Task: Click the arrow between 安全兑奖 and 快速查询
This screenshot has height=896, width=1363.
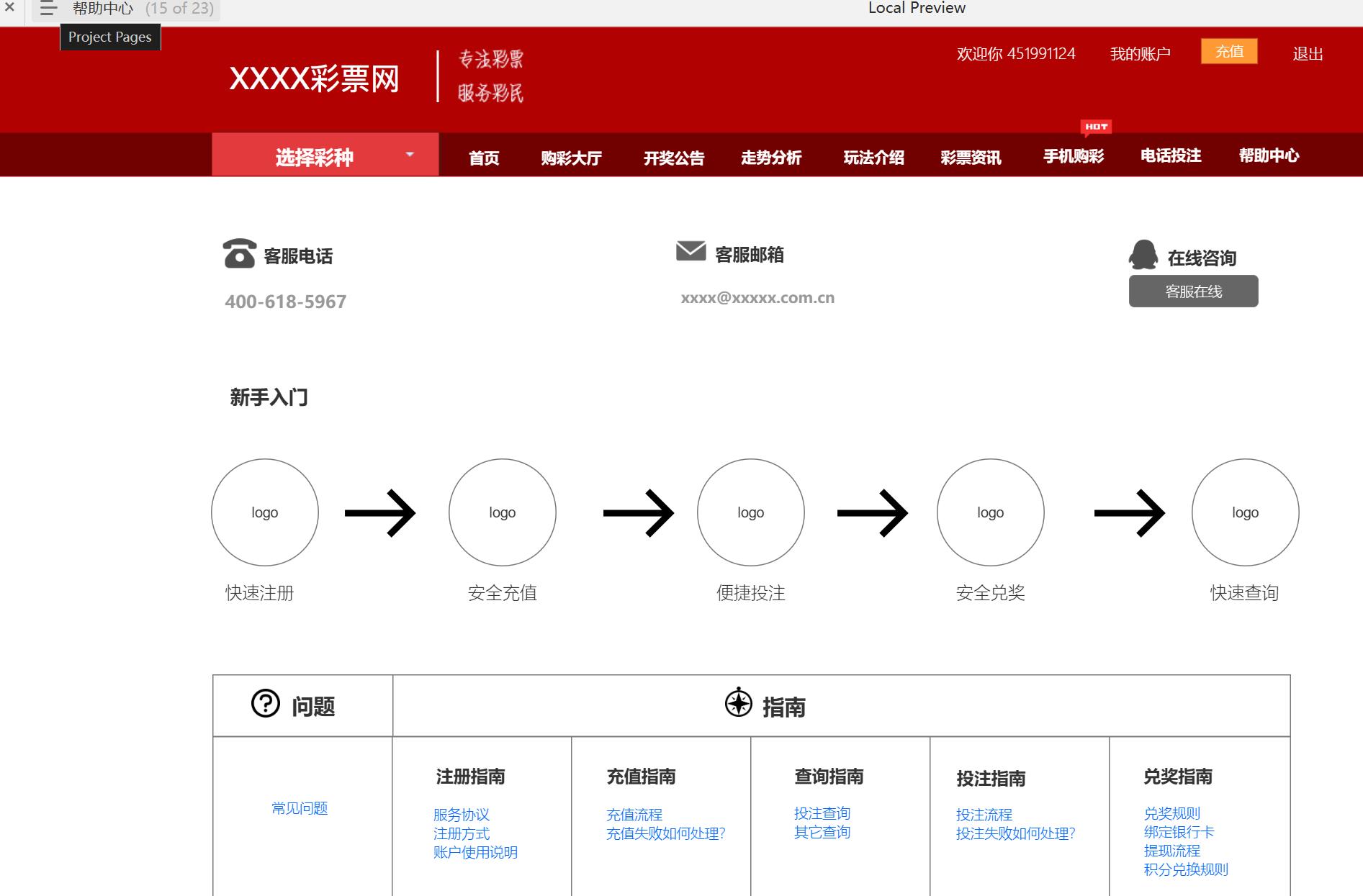Action: 1130,513
